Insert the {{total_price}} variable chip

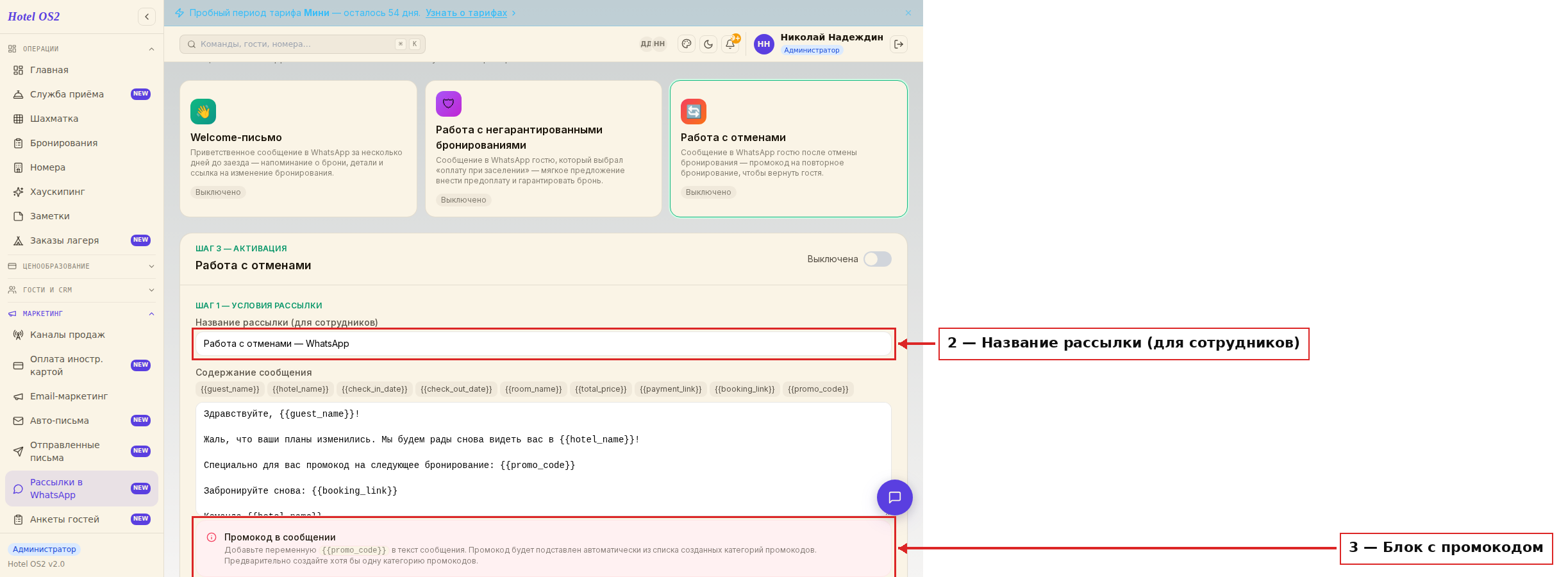coord(601,389)
